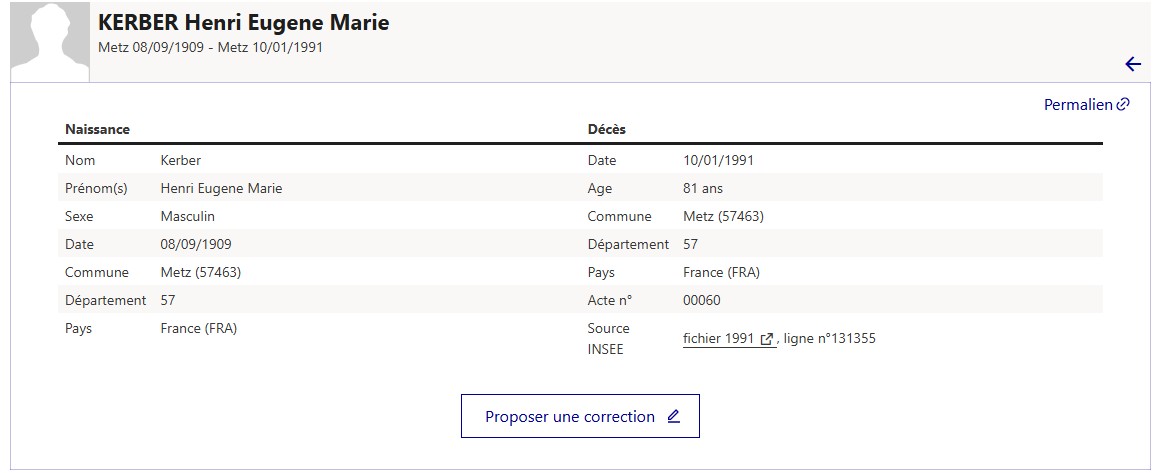
Task: Click the KERBER Henri Eugene Marie heading
Action: (x=243, y=22)
